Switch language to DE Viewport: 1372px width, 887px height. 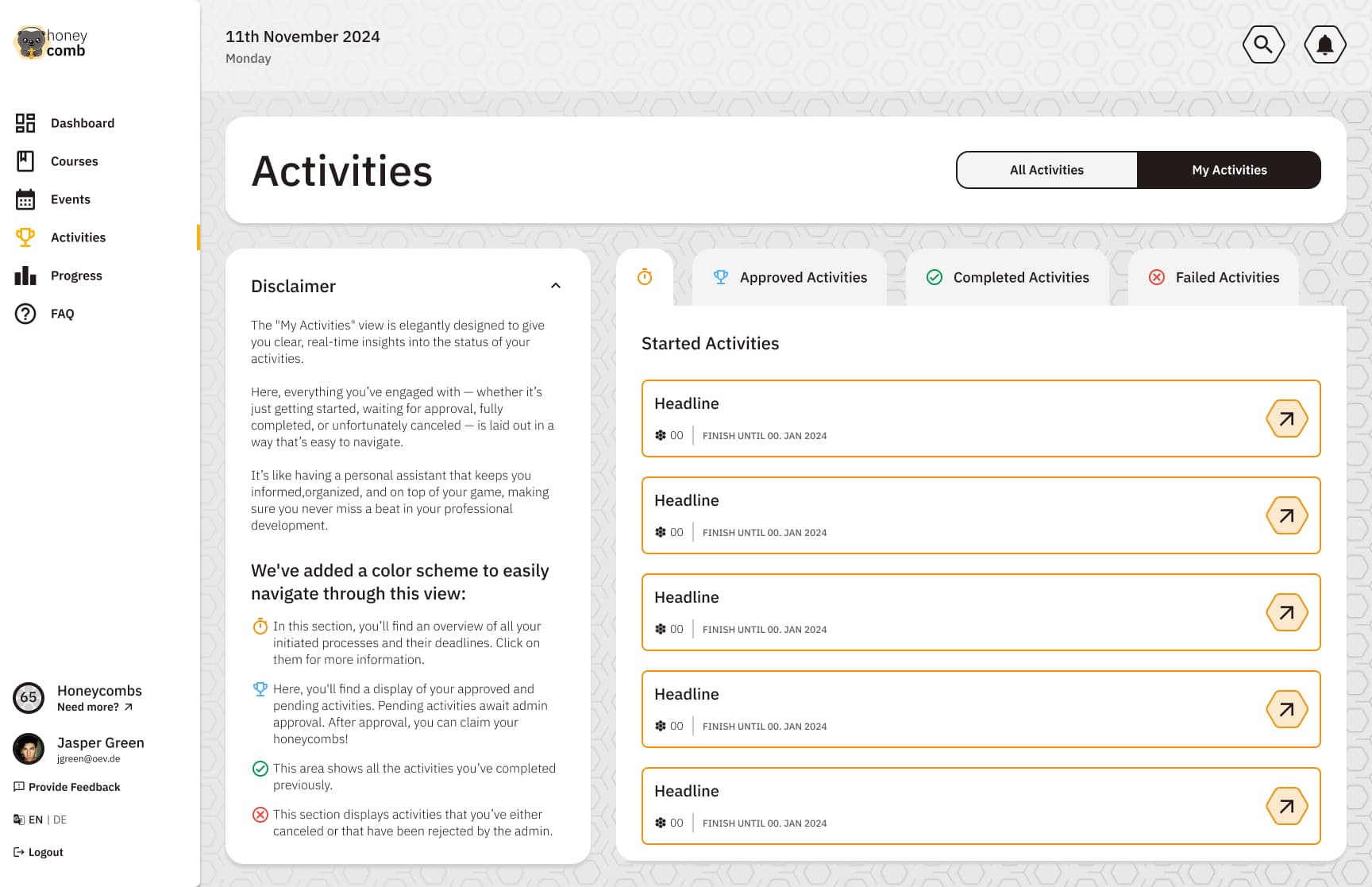60,820
